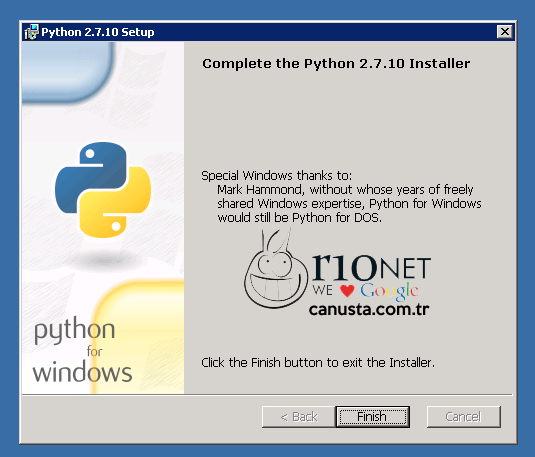This screenshot has width=535, height=457.
Task: Click the yellow rounded square banner graphic
Action: point(139,337)
